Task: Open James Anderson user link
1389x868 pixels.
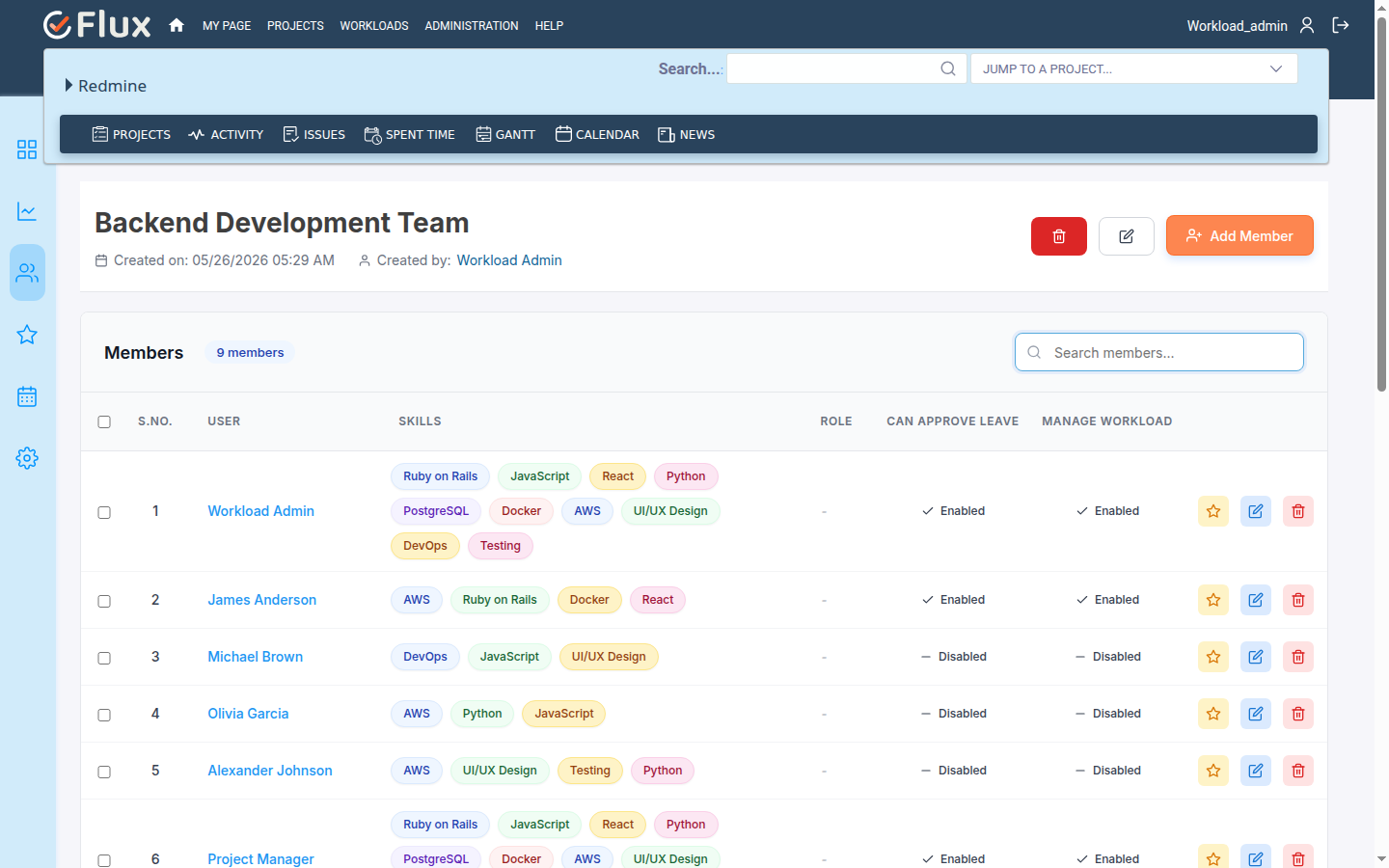Action: (262, 600)
